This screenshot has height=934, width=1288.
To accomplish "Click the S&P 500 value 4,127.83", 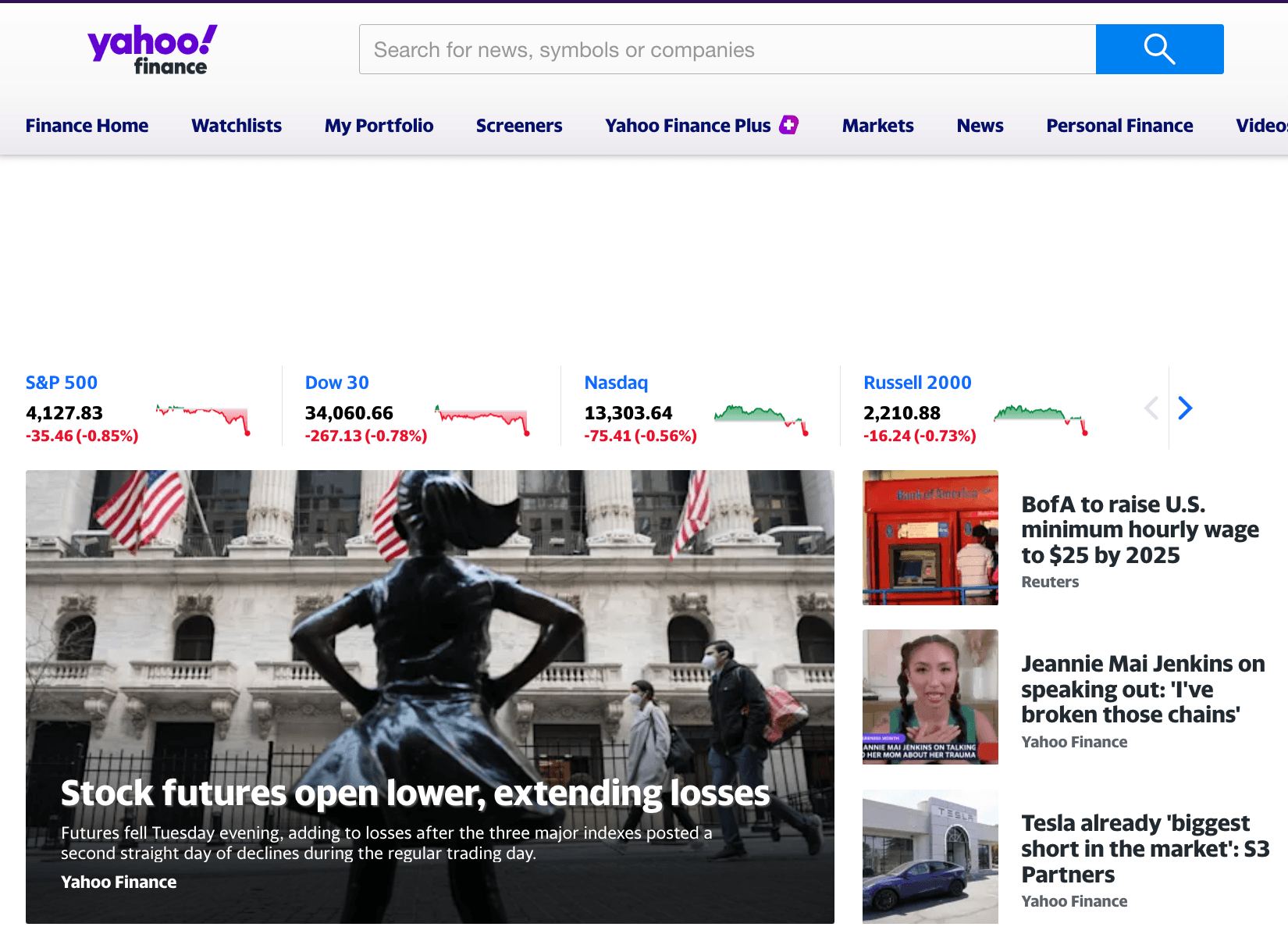I will (64, 413).
